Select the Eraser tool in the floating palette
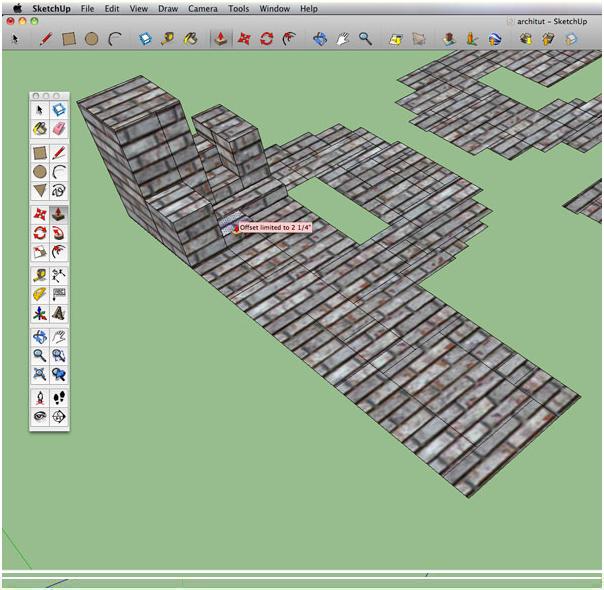 [x=59, y=129]
